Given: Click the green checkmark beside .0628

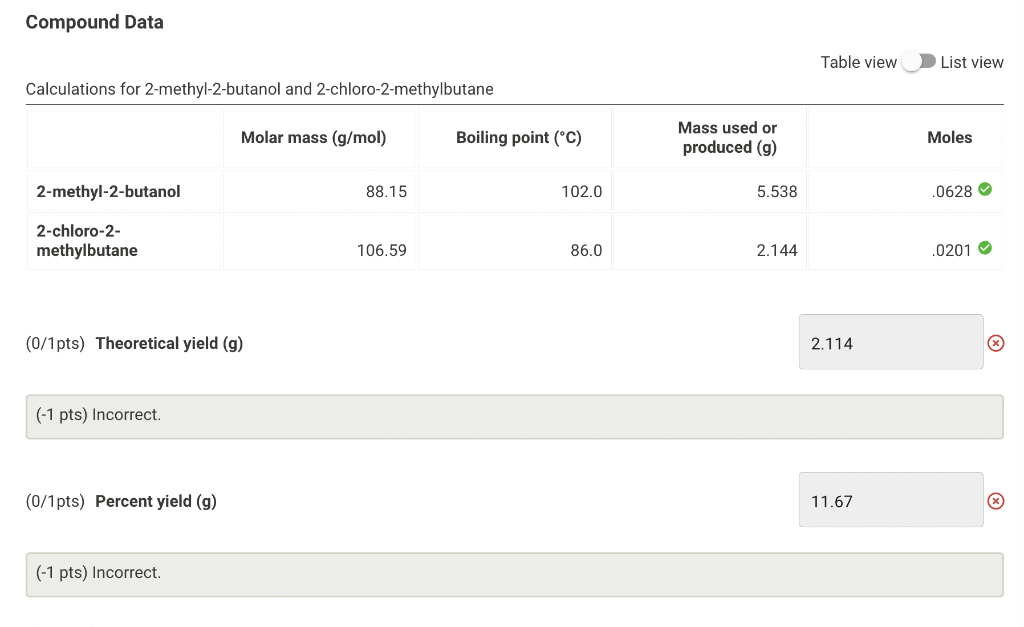Looking at the screenshot, I should click(984, 190).
